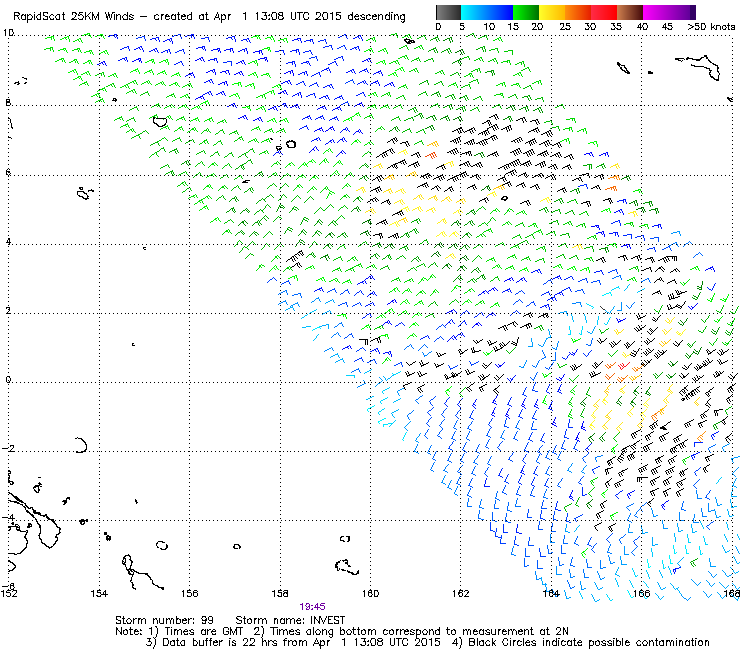Image resolution: width=740 pixels, height=650 pixels.
Task: Click the 'RapidScat 25KM Winds' title text
Action: point(74,17)
